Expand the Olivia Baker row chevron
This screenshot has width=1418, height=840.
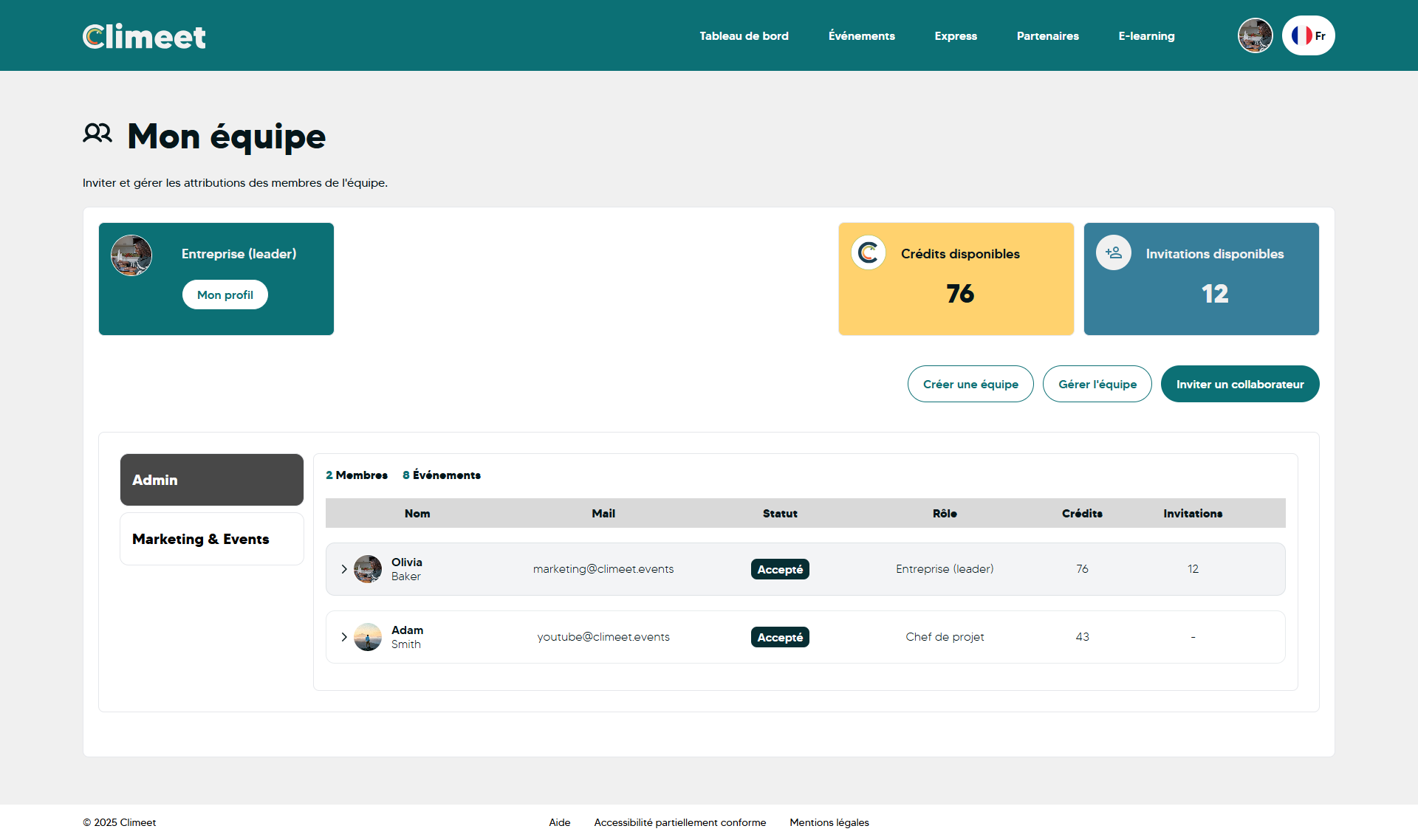point(344,569)
